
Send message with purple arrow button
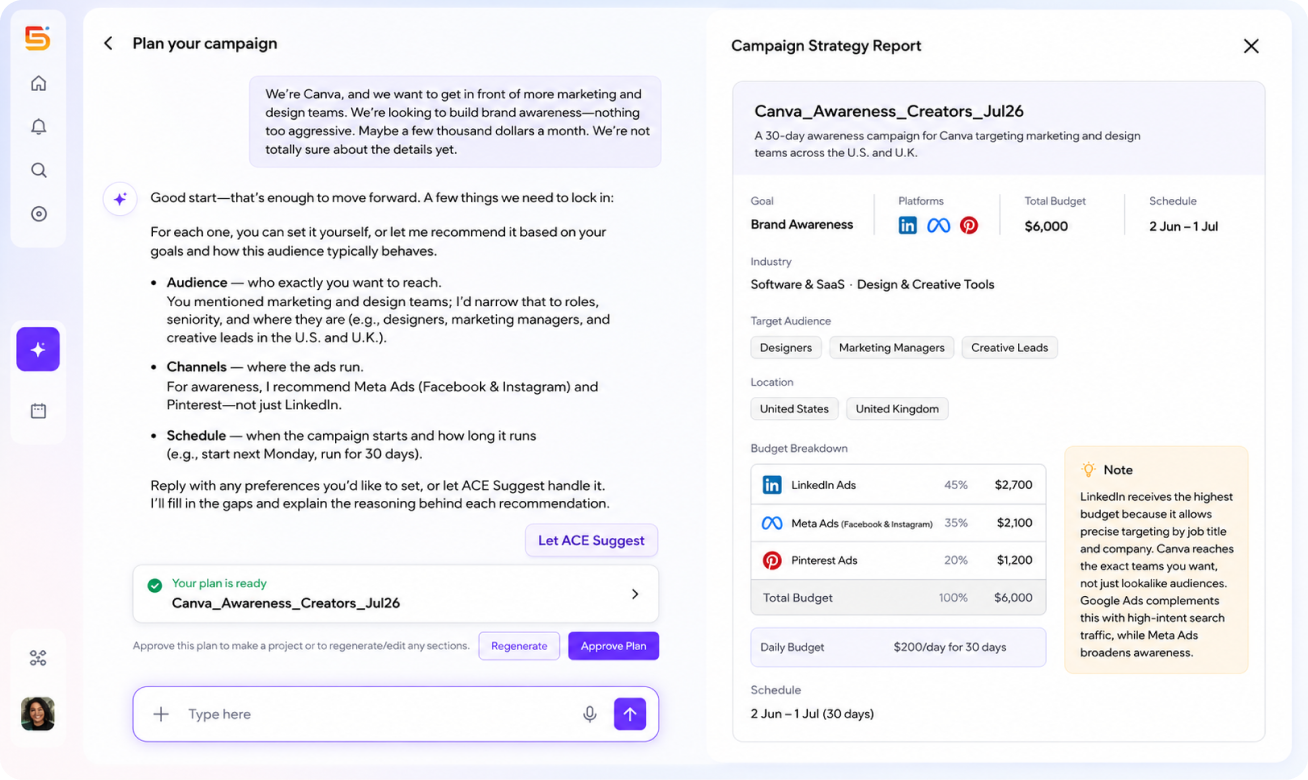pyautogui.click(x=630, y=714)
